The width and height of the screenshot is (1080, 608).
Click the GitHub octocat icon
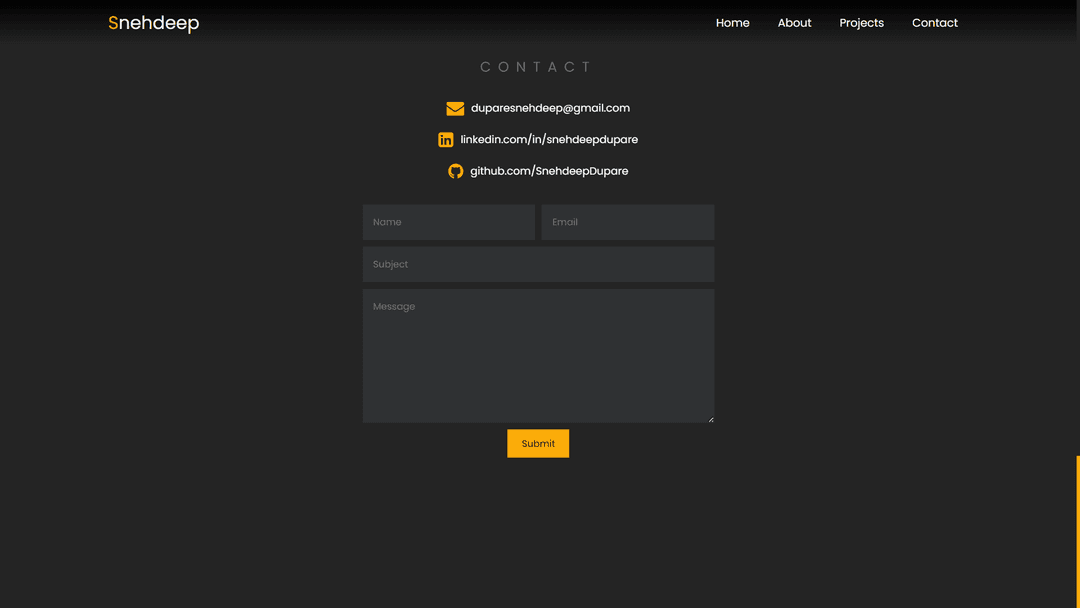(455, 171)
